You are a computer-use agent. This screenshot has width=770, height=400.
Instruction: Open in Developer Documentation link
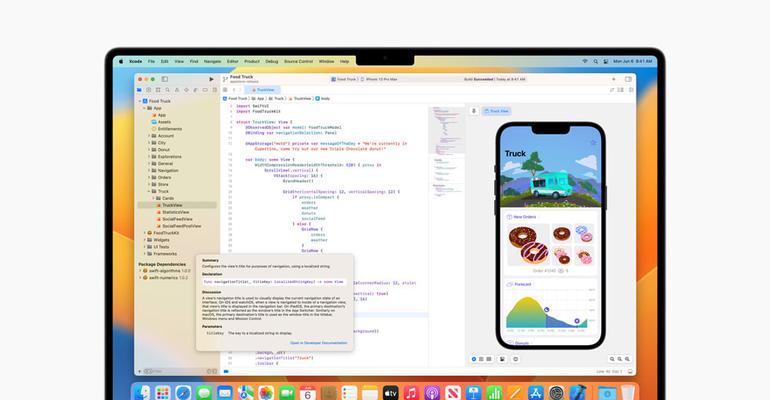pyautogui.click(x=319, y=343)
